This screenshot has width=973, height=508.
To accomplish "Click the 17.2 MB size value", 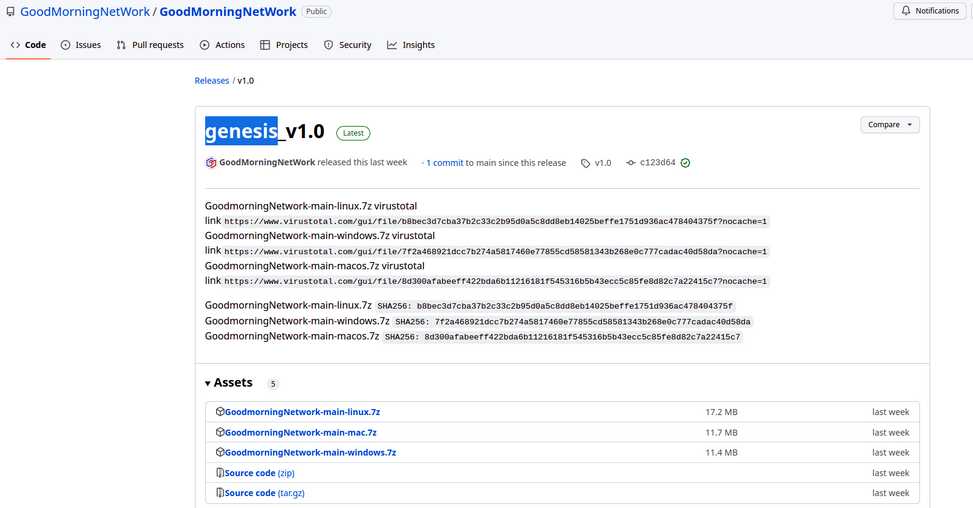I will pyautogui.click(x=721, y=412).
